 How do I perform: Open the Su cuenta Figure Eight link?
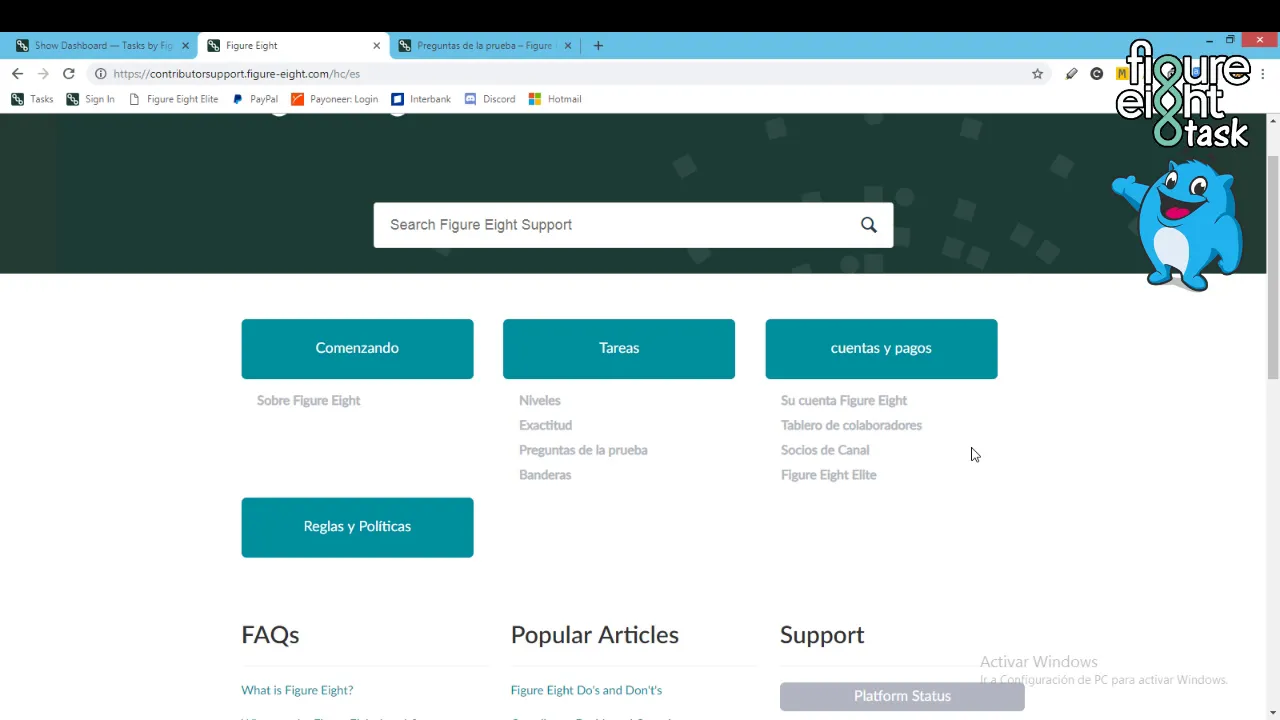(844, 400)
